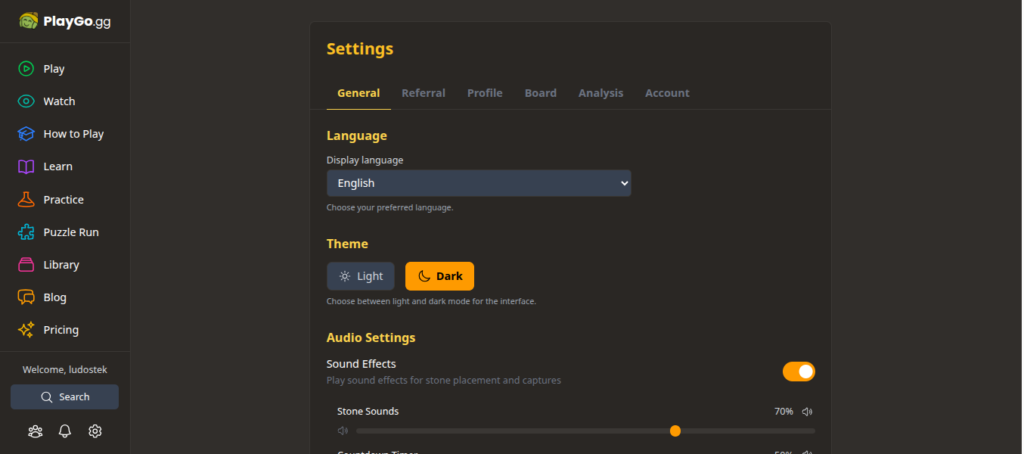This screenshot has height=454, width=1024.
Task: Click the Learn book icon
Action: pyautogui.click(x=27, y=167)
